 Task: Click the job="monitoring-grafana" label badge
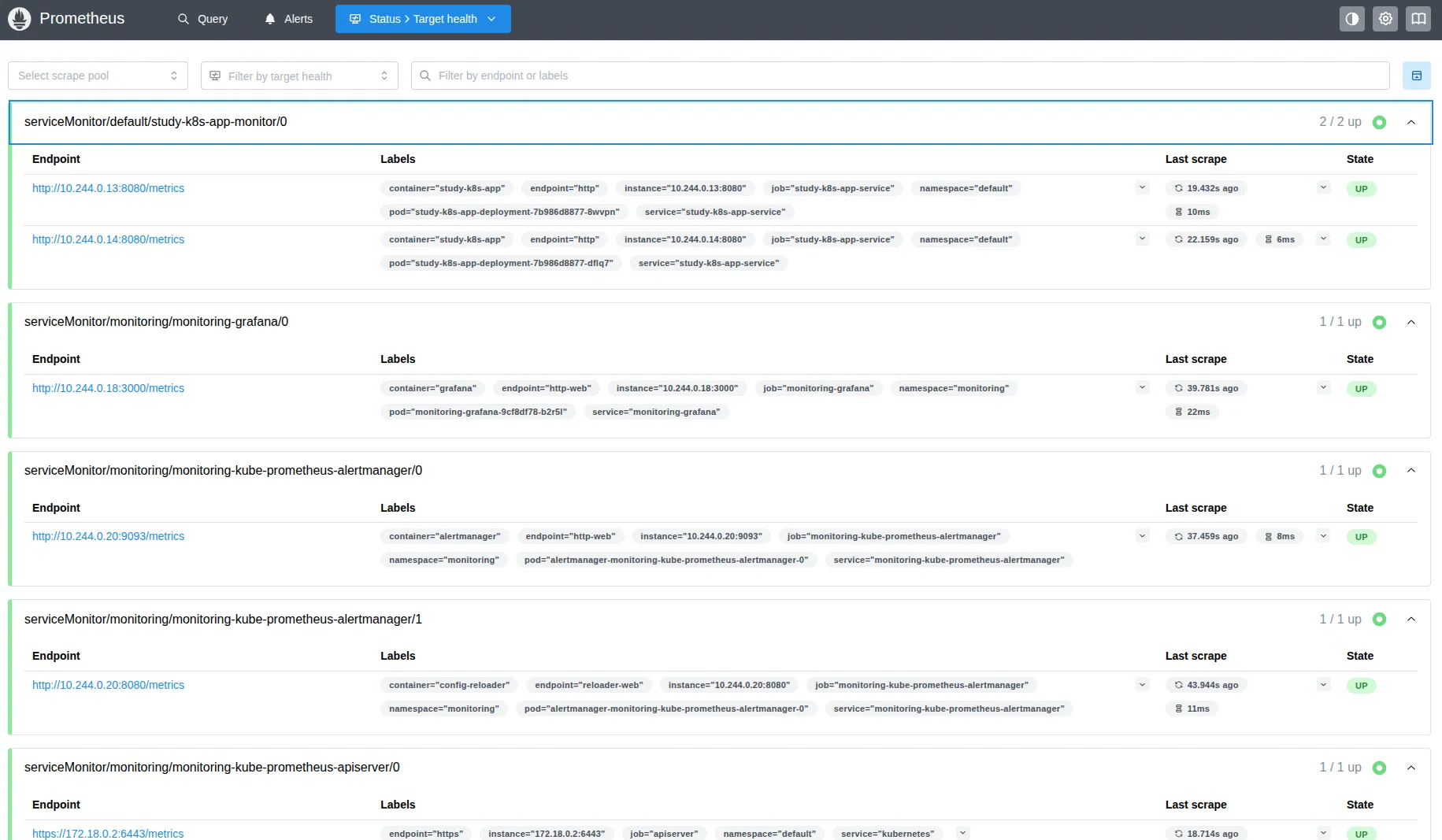click(x=818, y=388)
